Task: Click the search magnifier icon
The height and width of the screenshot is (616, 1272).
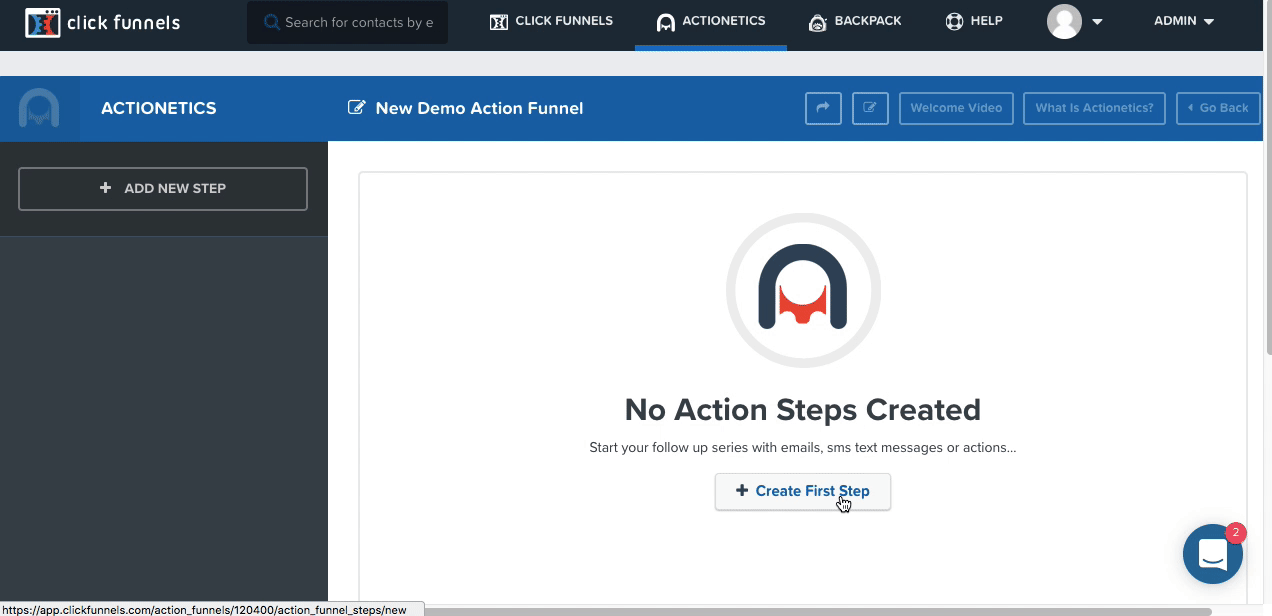Action: coord(272,22)
